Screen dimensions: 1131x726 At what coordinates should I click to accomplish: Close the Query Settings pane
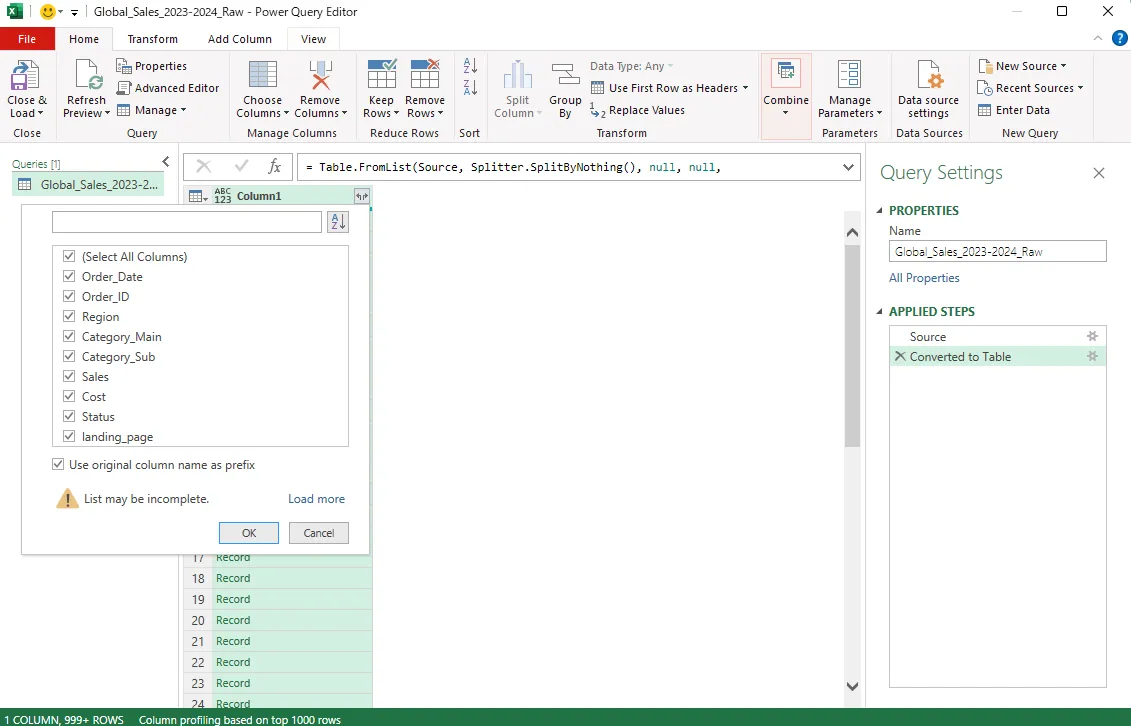1099,173
